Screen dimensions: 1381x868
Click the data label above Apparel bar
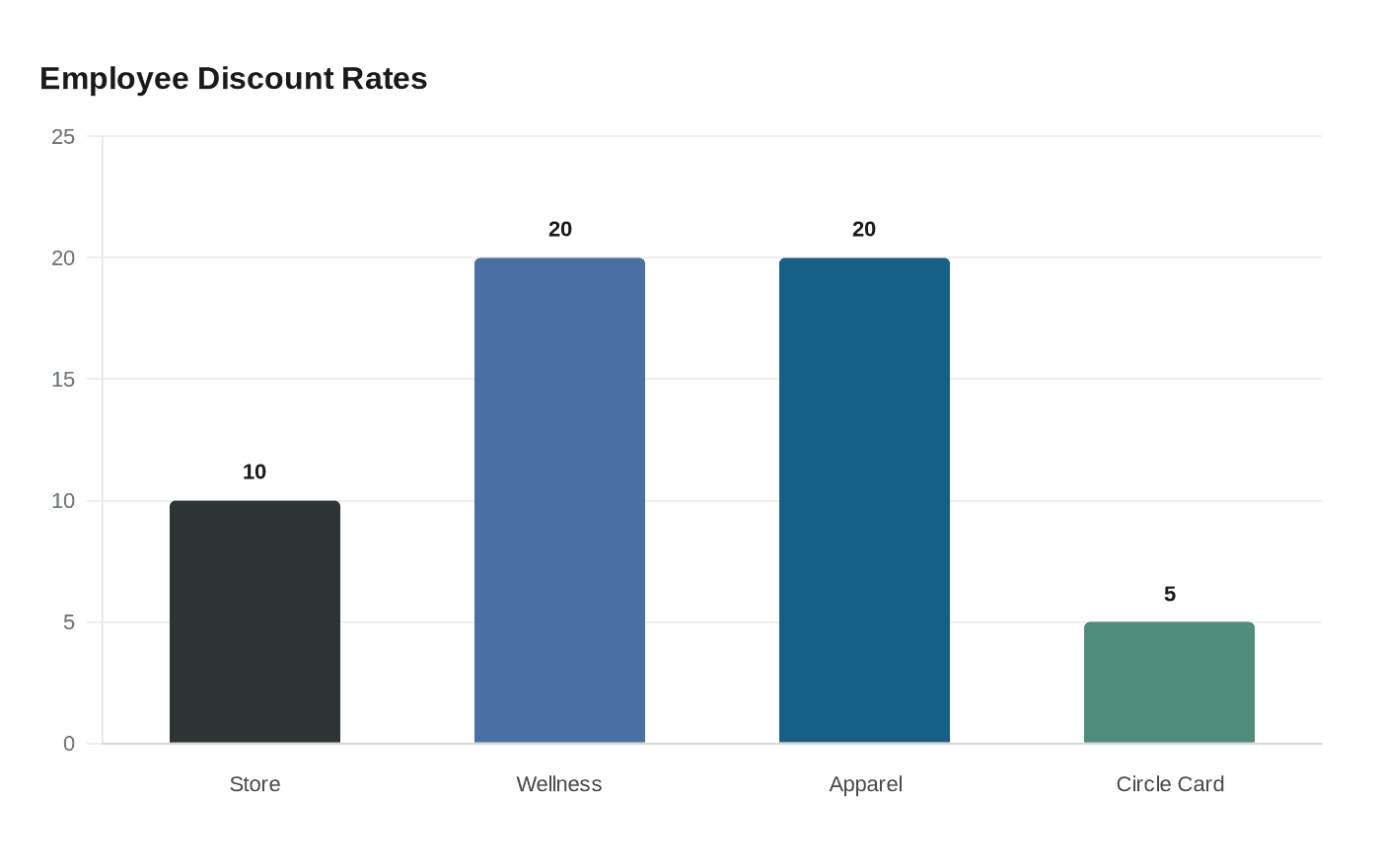[864, 230]
